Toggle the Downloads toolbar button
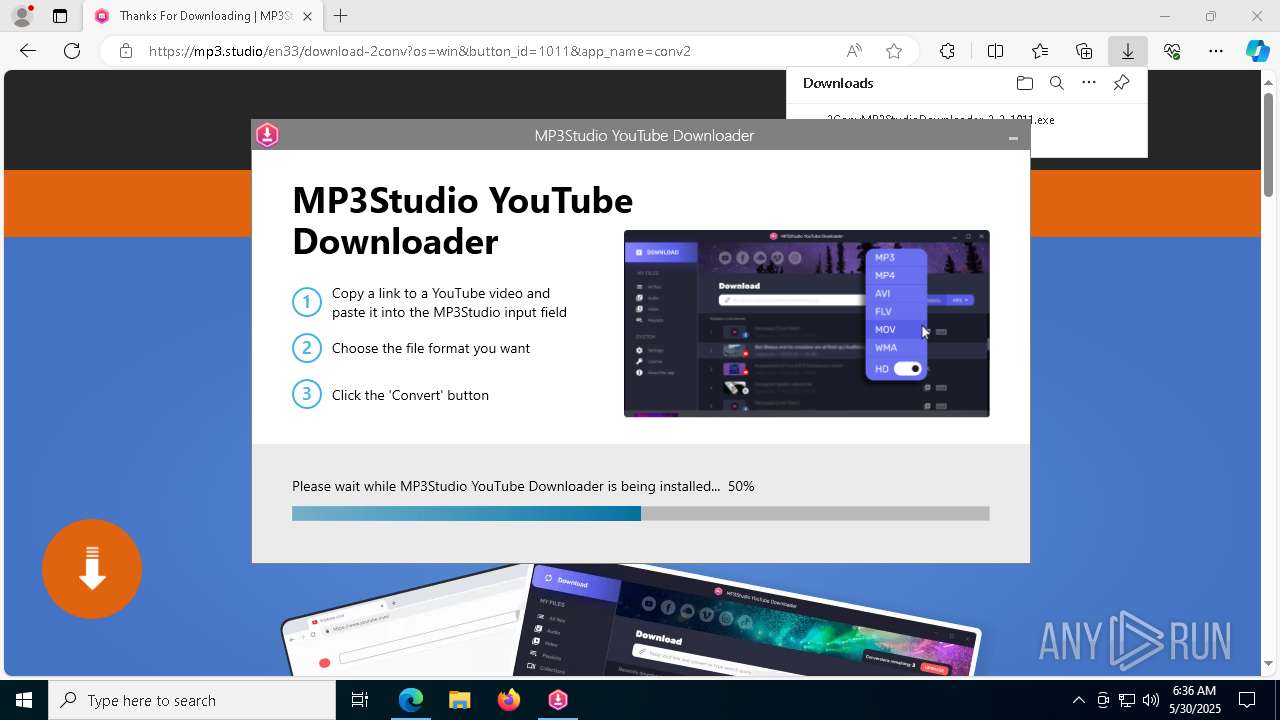The height and width of the screenshot is (720, 1280). tap(1128, 51)
